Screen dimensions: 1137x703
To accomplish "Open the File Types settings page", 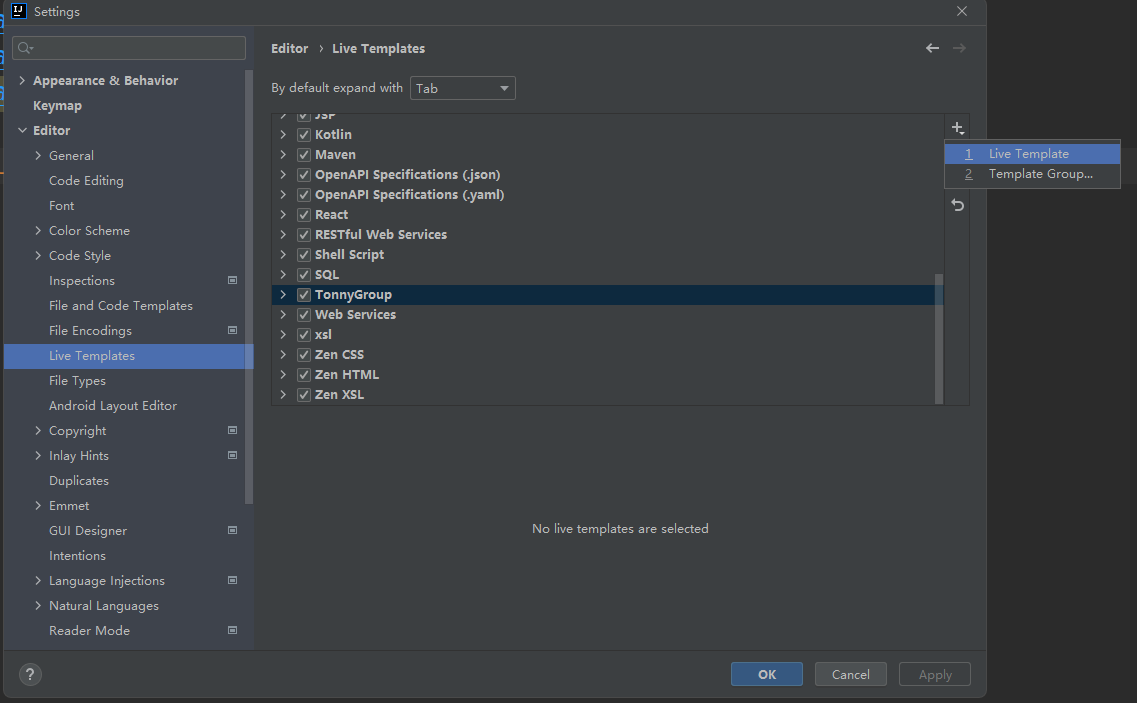I will click(x=78, y=381).
